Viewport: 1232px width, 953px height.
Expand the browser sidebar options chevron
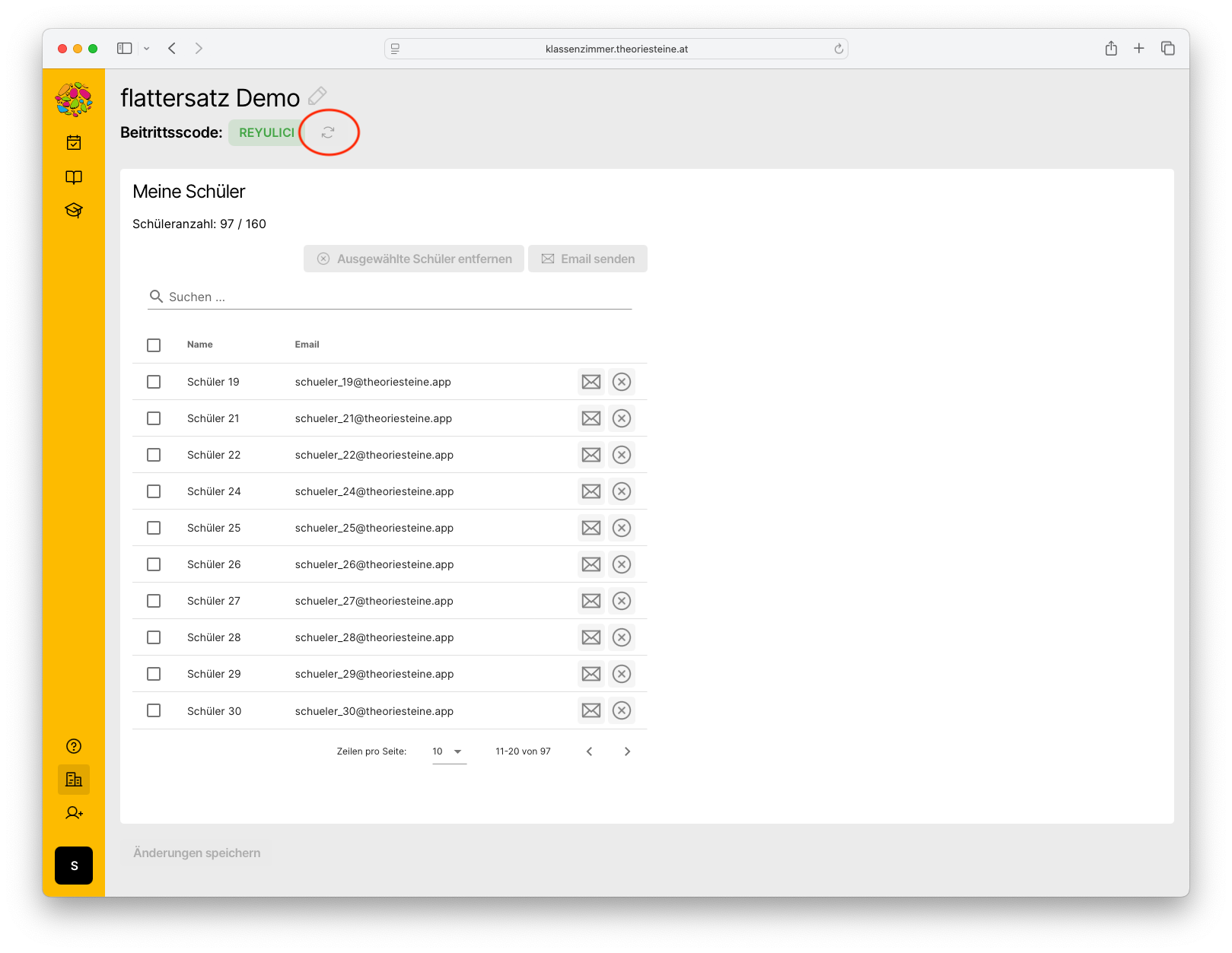147,49
